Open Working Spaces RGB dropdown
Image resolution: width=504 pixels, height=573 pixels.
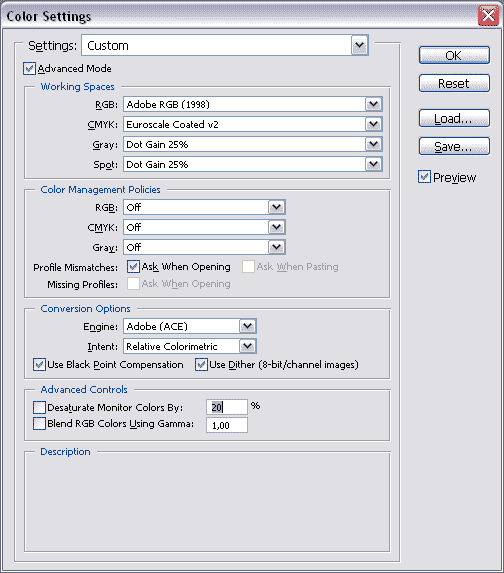coord(253,105)
